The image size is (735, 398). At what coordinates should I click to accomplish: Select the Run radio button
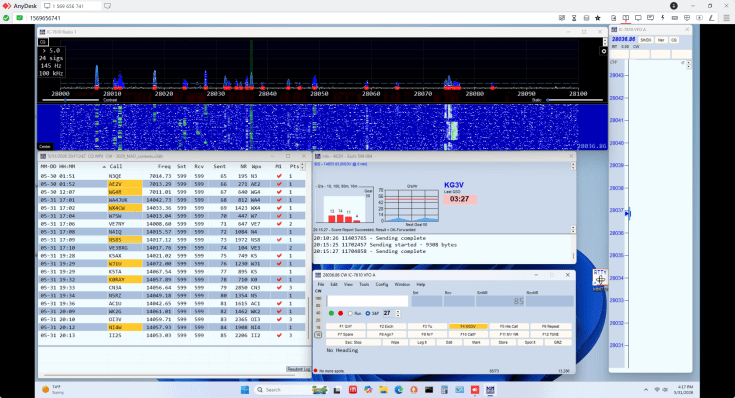click(x=350, y=313)
